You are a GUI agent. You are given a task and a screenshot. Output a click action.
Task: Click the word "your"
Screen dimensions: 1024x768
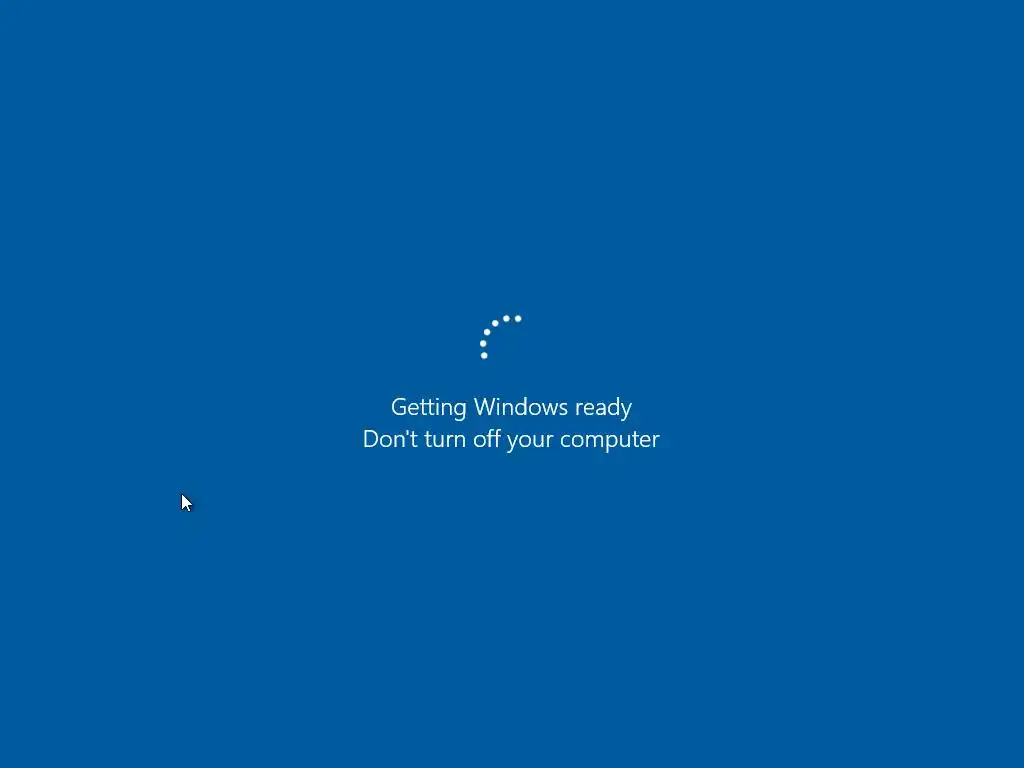click(x=530, y=441)
